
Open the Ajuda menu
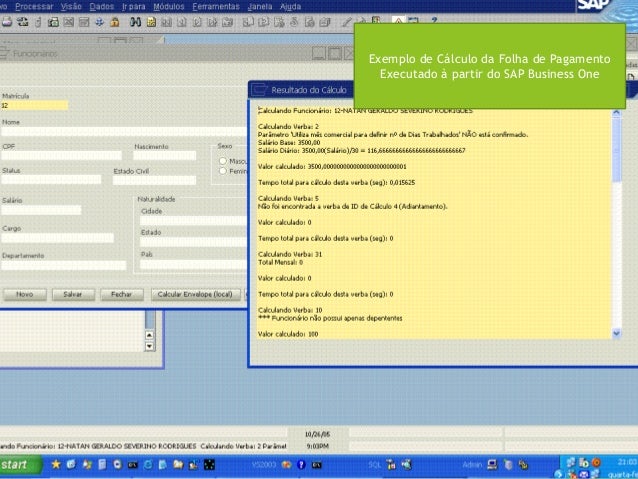(291, 7)
